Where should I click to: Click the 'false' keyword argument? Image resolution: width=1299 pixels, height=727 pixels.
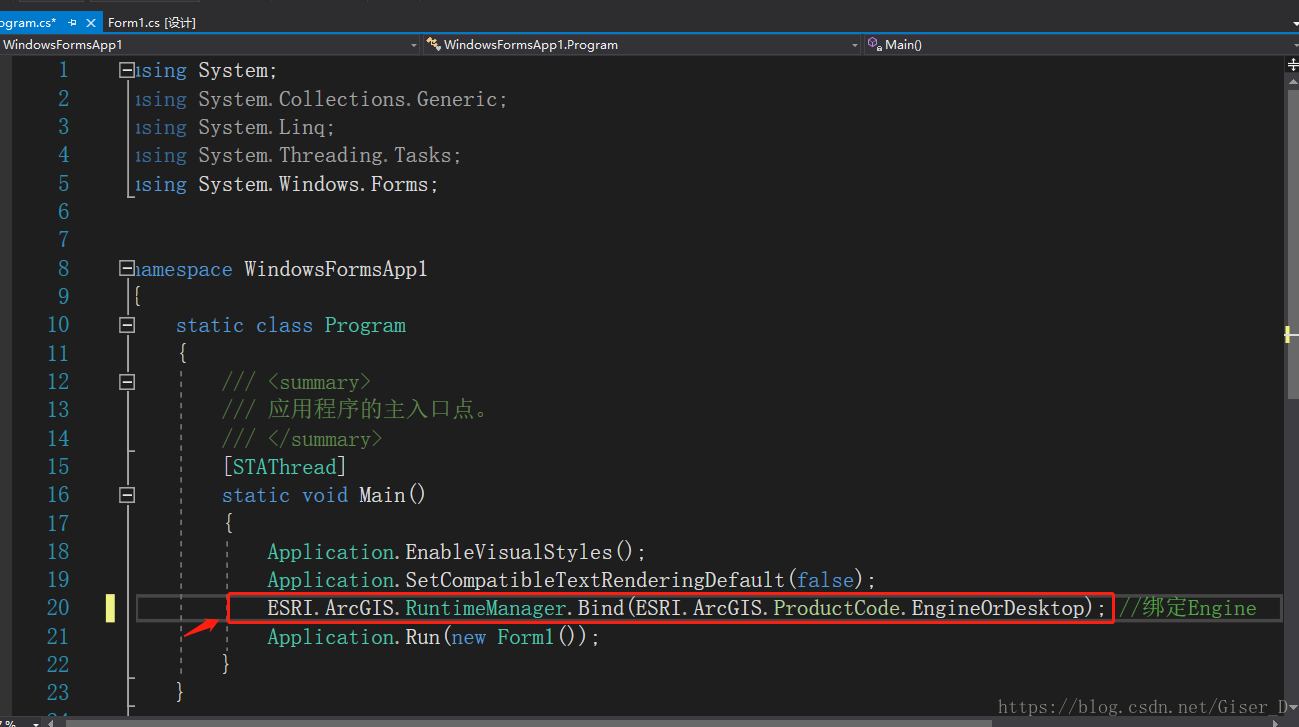(825, 580)
